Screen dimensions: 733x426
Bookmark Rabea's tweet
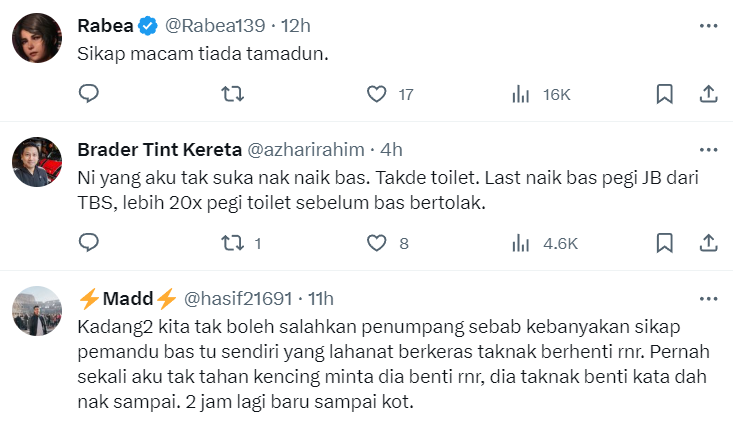coord(664,94)
